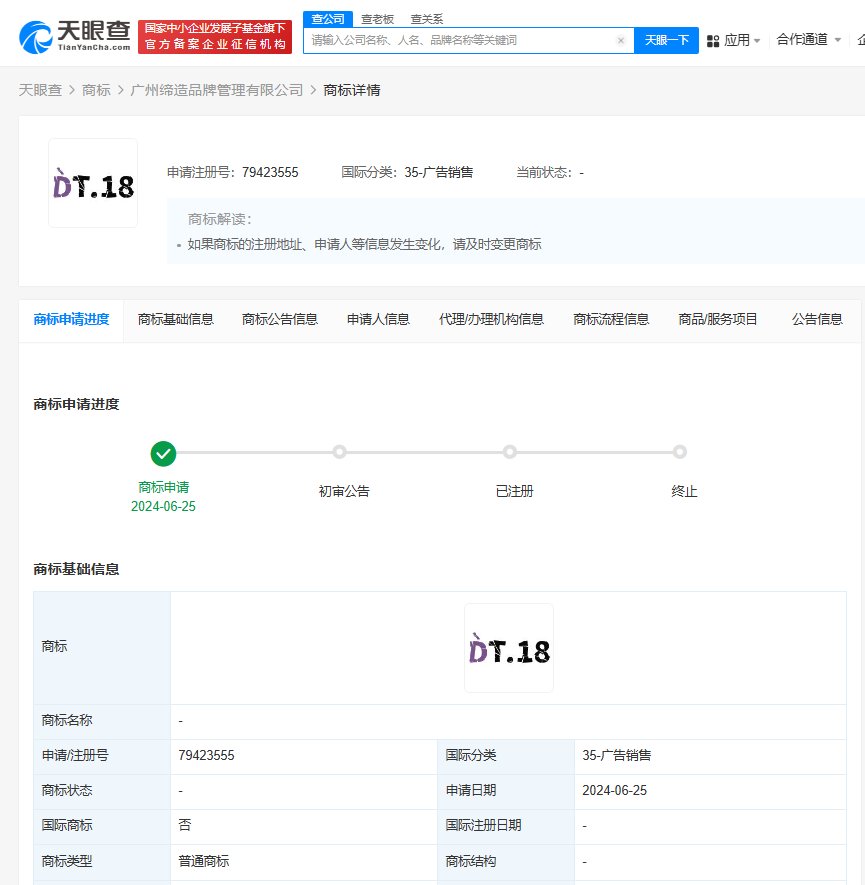865x885 pixels.
Task: Open the 代理/办理机构信息 tab
Action: [x=491, y=319]
